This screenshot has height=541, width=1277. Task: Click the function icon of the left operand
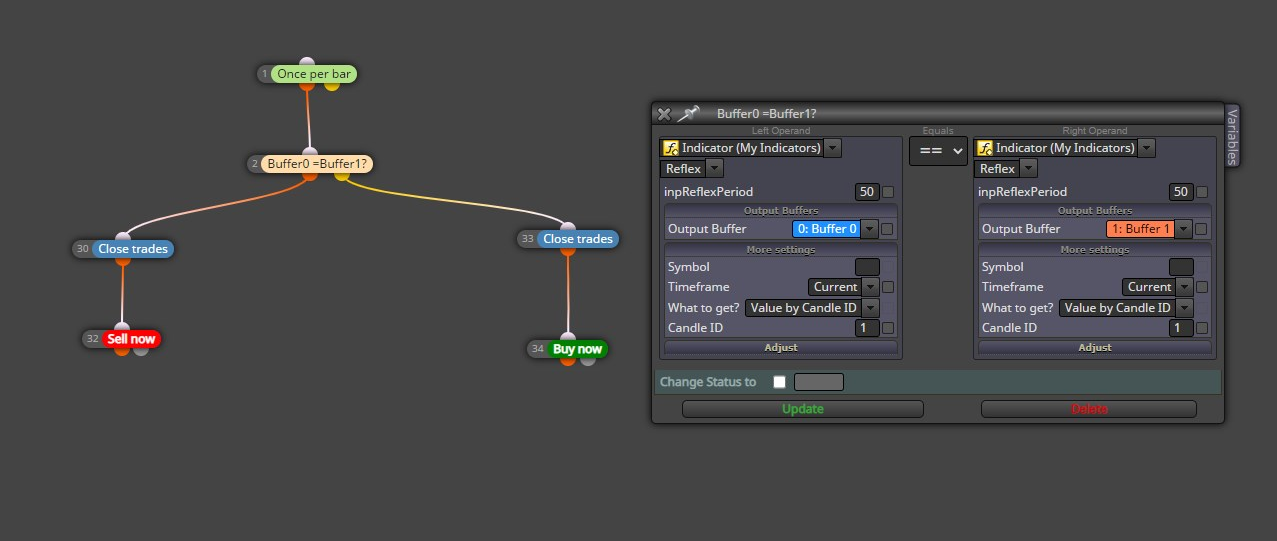tap(671, 148)
